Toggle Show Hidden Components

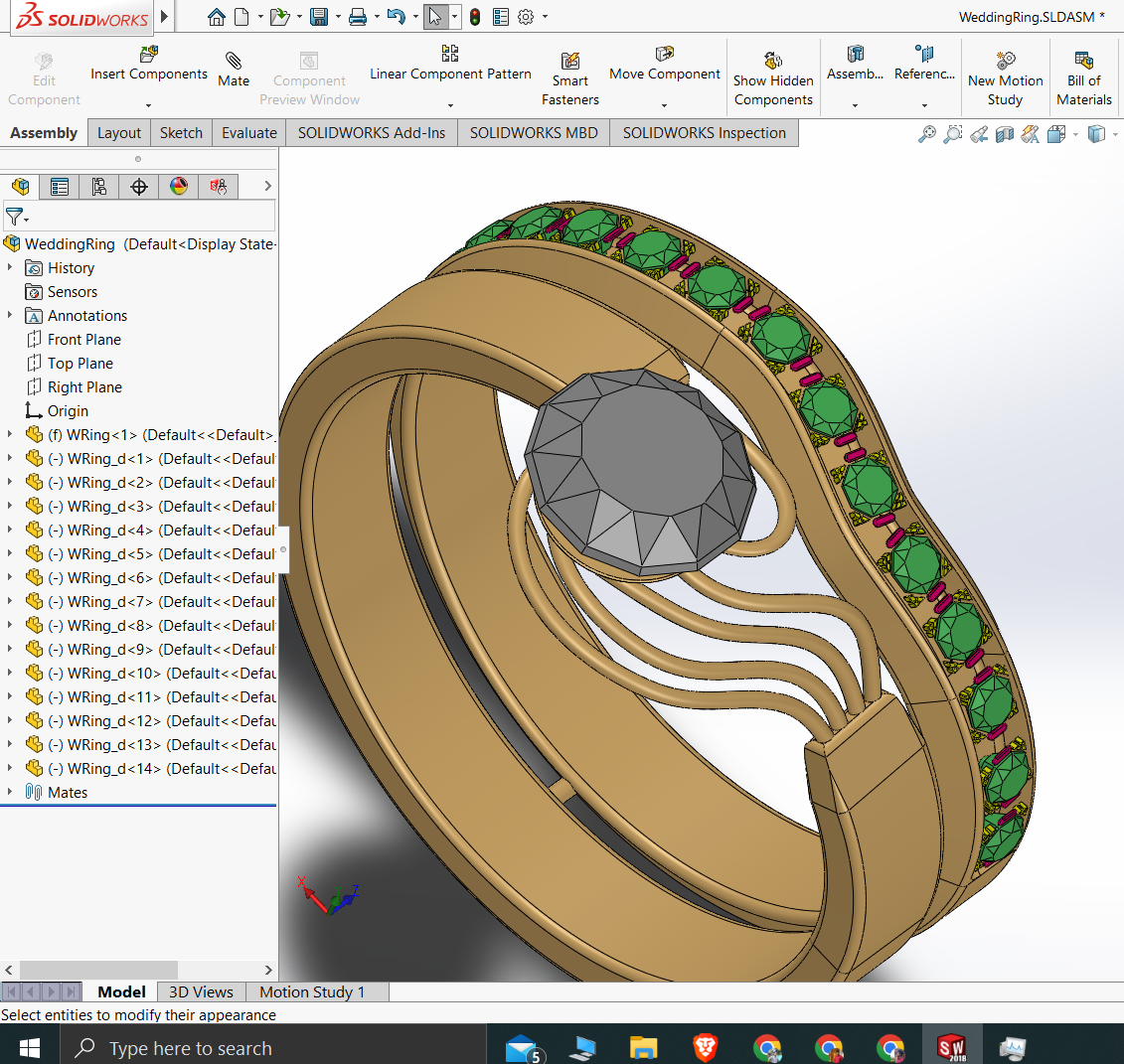point(773,62)
